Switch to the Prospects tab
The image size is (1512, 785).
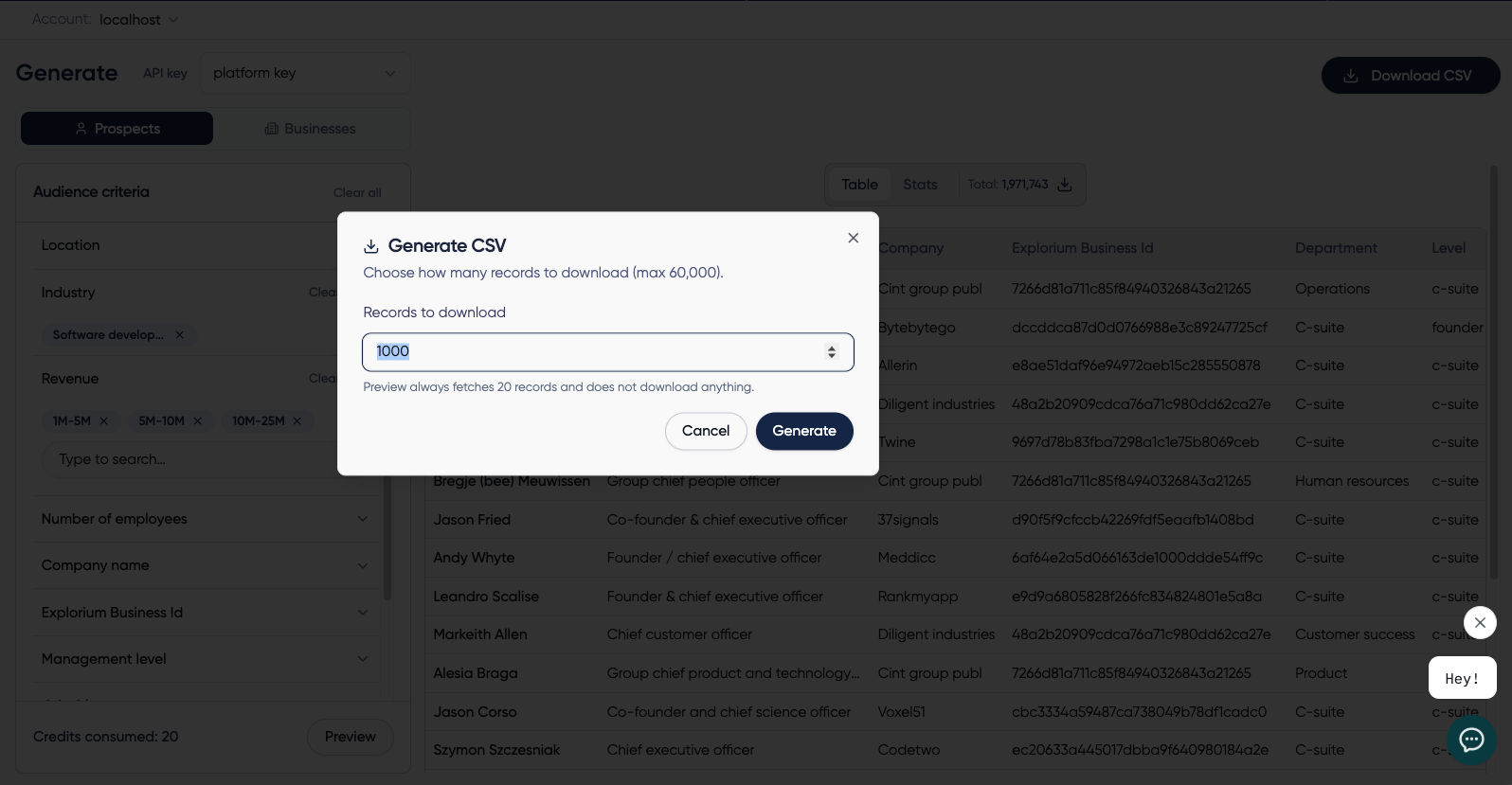117,129
